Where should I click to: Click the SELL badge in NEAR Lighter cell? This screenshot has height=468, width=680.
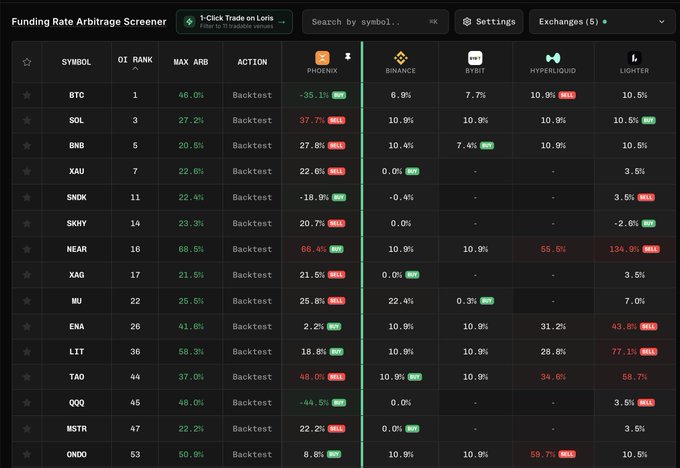pyautogui.click(x=651, y=249)
